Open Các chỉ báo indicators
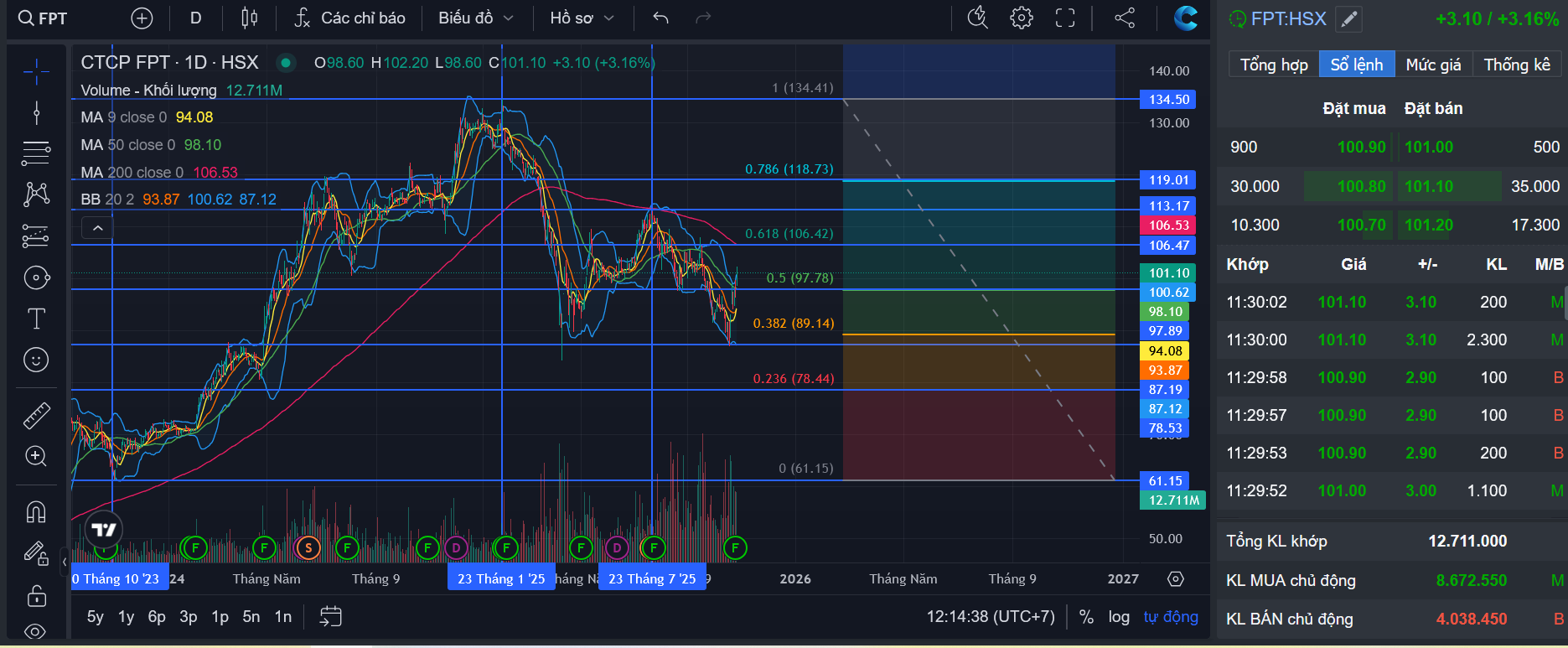This screenshot has height=648, width=1568. (350, 18)
